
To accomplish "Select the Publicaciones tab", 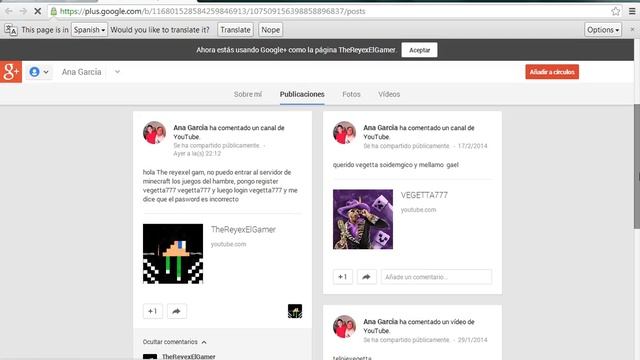I will point(302,94).
